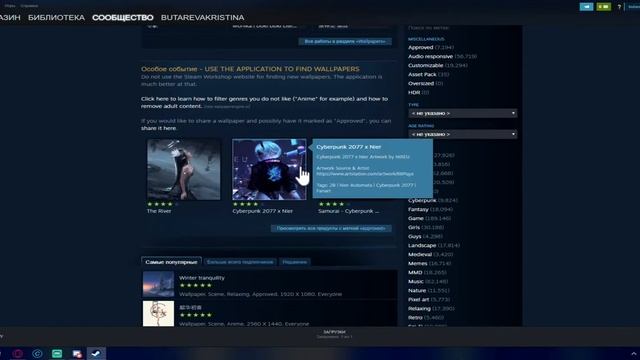Image resolution: width=640 pixels, height=360 pixels.
Task: Open the taskbar icon left of Steam
Action: (77, 353)
